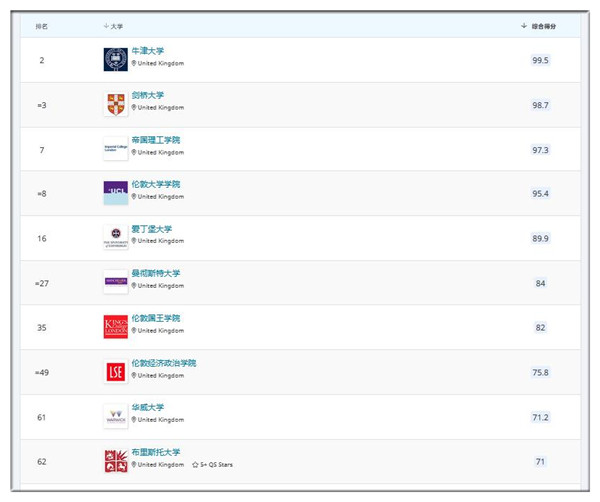Open the 曼彻斯特大学 link

[x=156, y=274]
